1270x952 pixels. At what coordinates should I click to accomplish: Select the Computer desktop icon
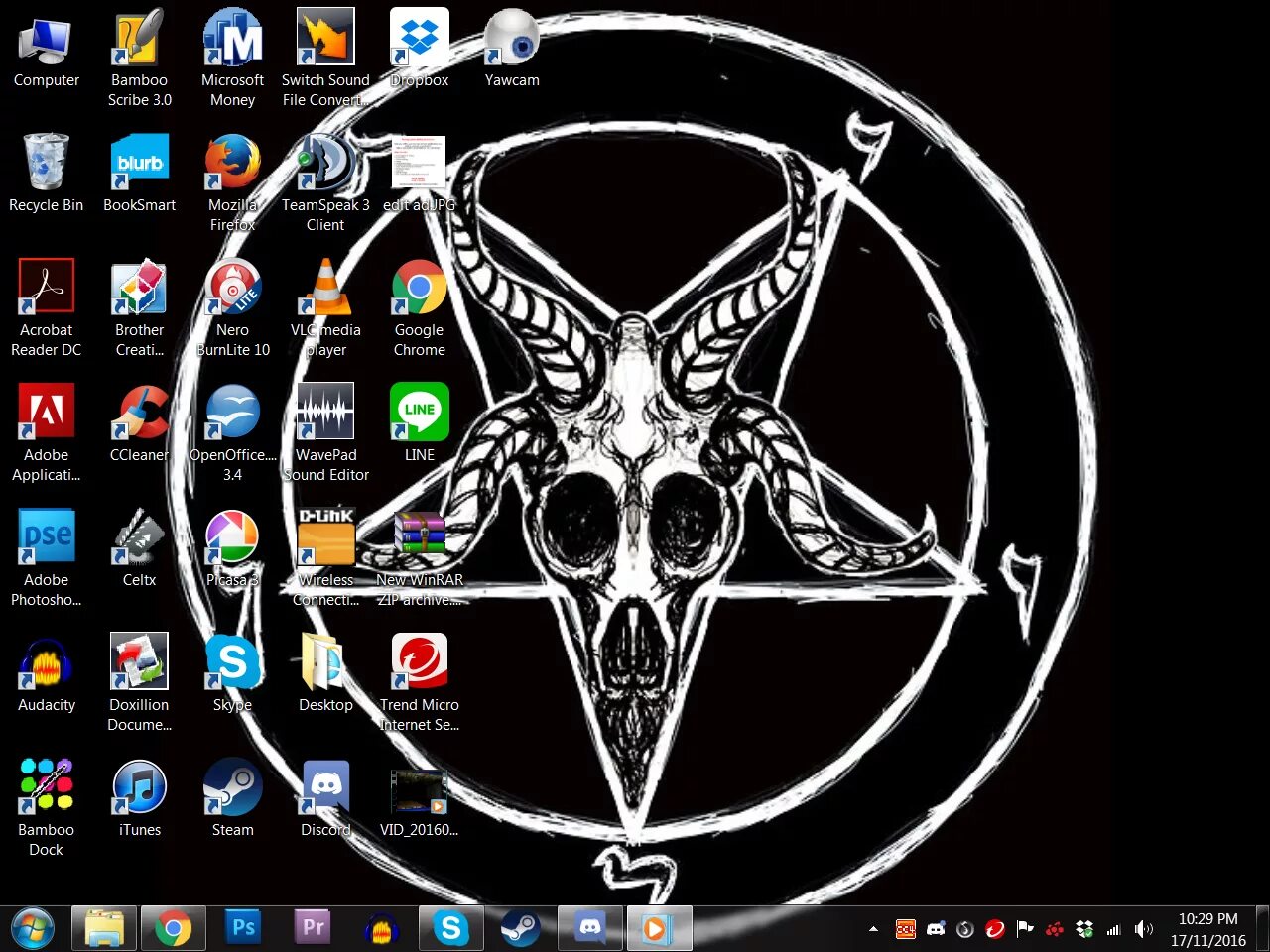click(46, 50)
